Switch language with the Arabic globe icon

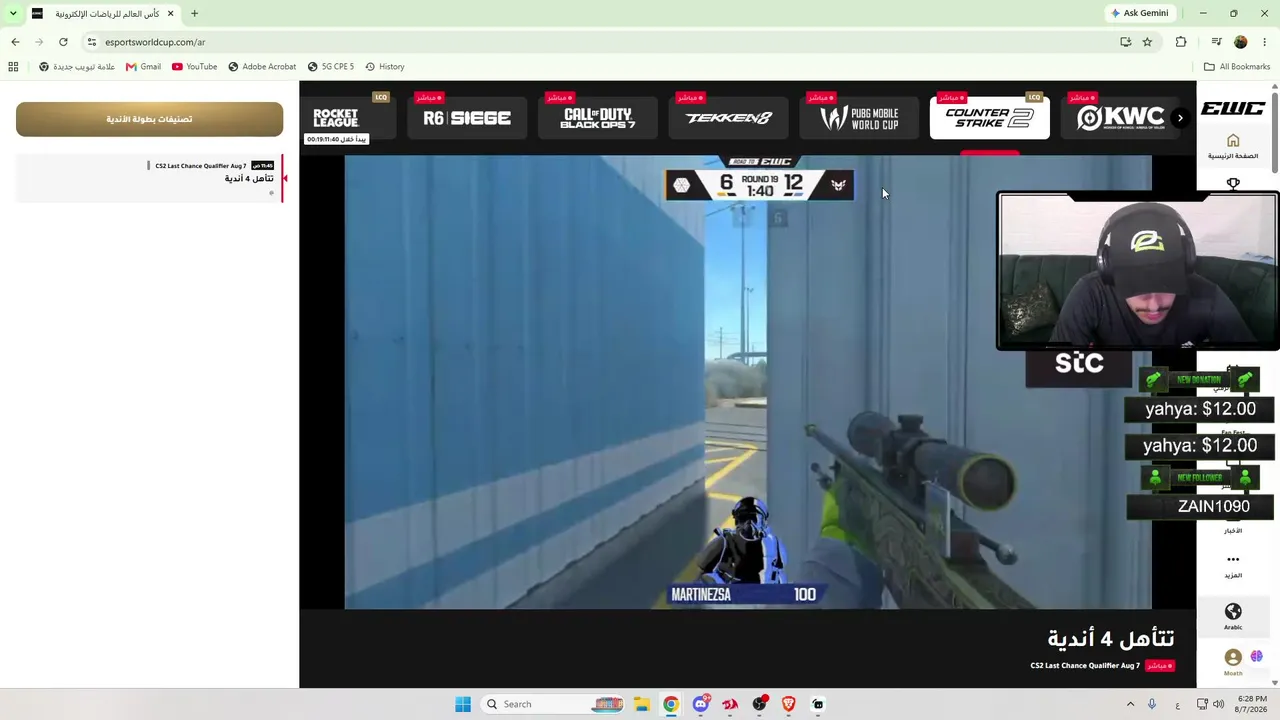click(1233, 616)
